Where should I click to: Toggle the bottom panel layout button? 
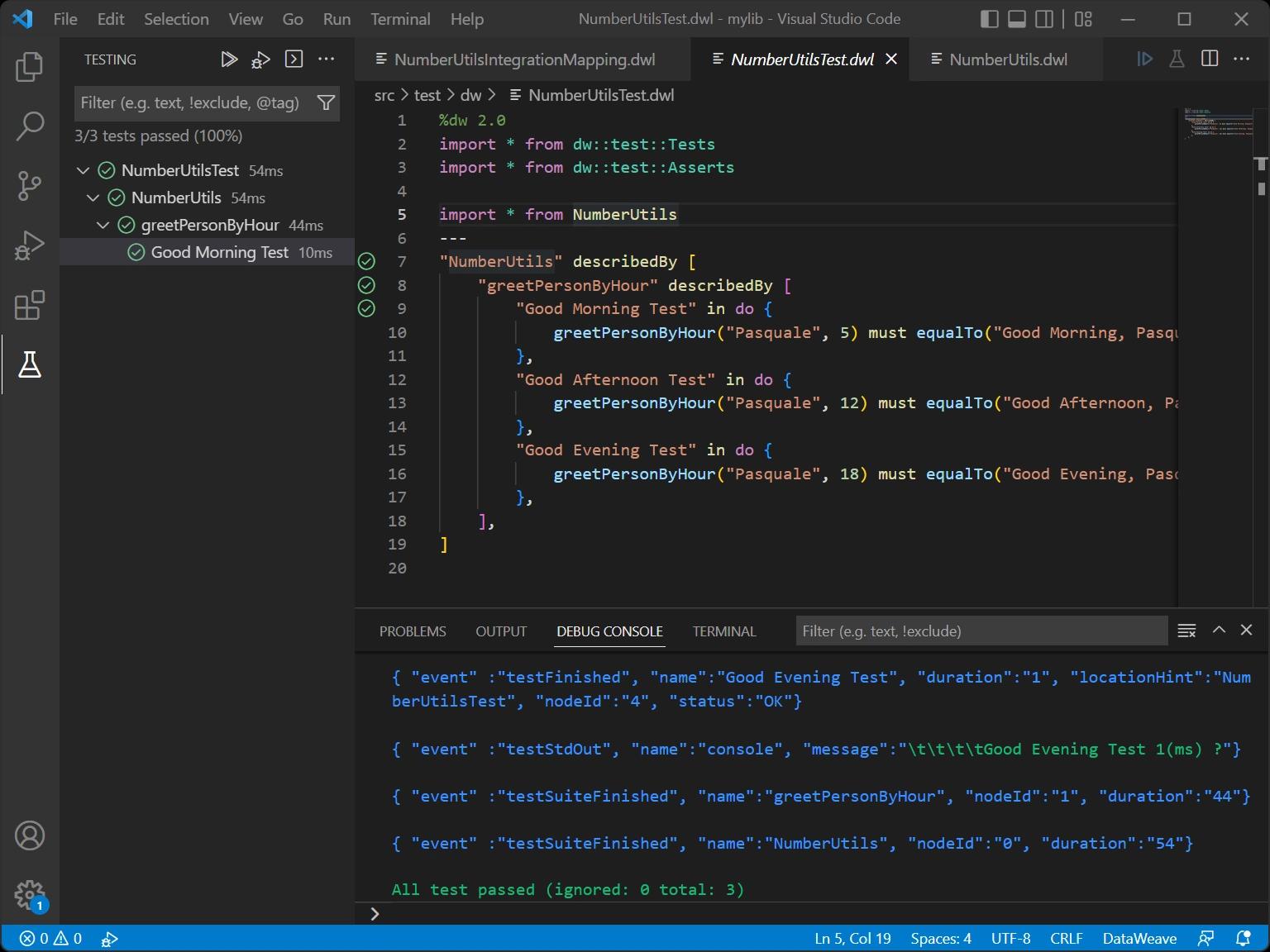tap(1017, 19)
